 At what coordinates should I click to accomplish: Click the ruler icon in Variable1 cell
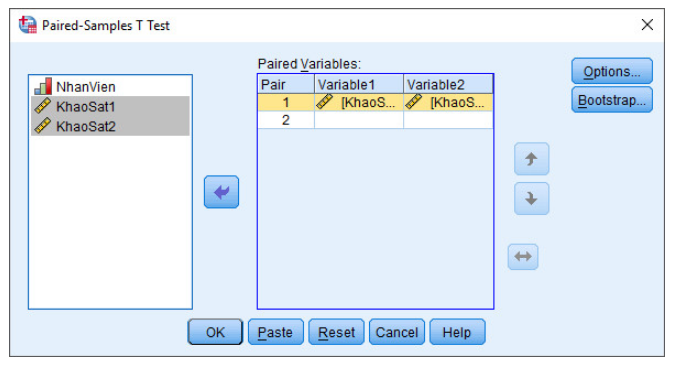click(x=324, y=102)
